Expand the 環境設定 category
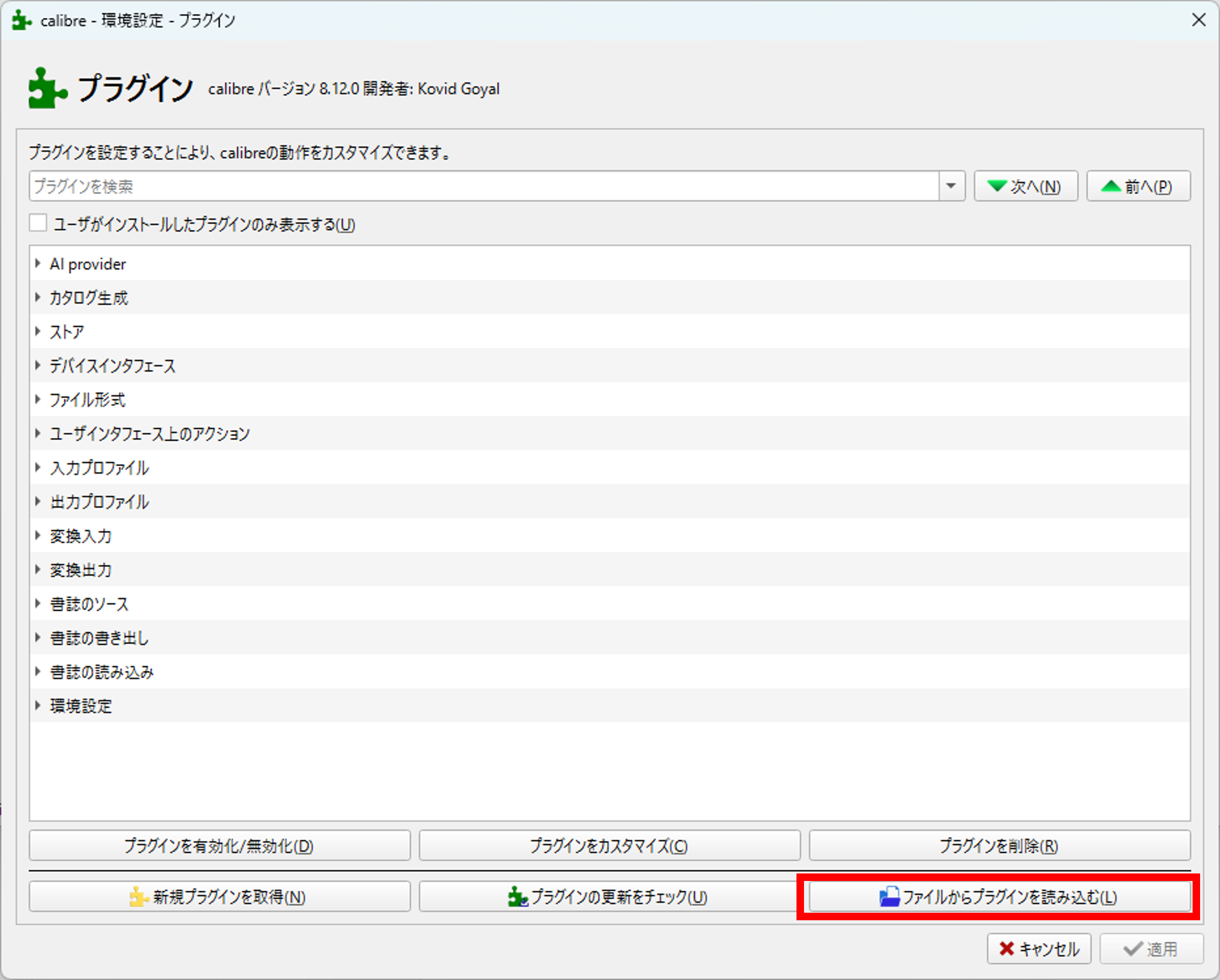The image size is (1220, 980). tap(38, 706)
